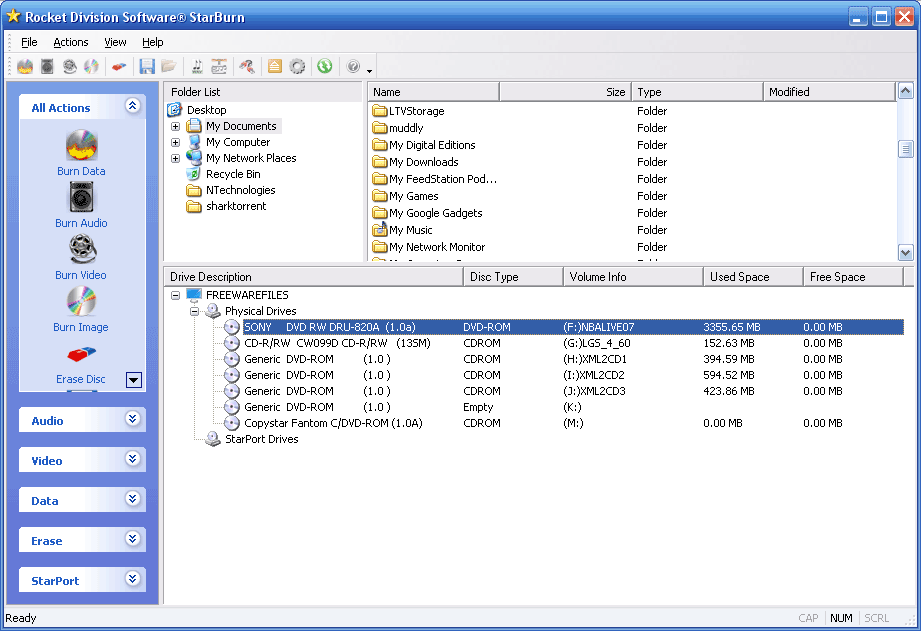The image size is (921, 631).
Task: Expand the Erase sidebar section
Action: 133,539
